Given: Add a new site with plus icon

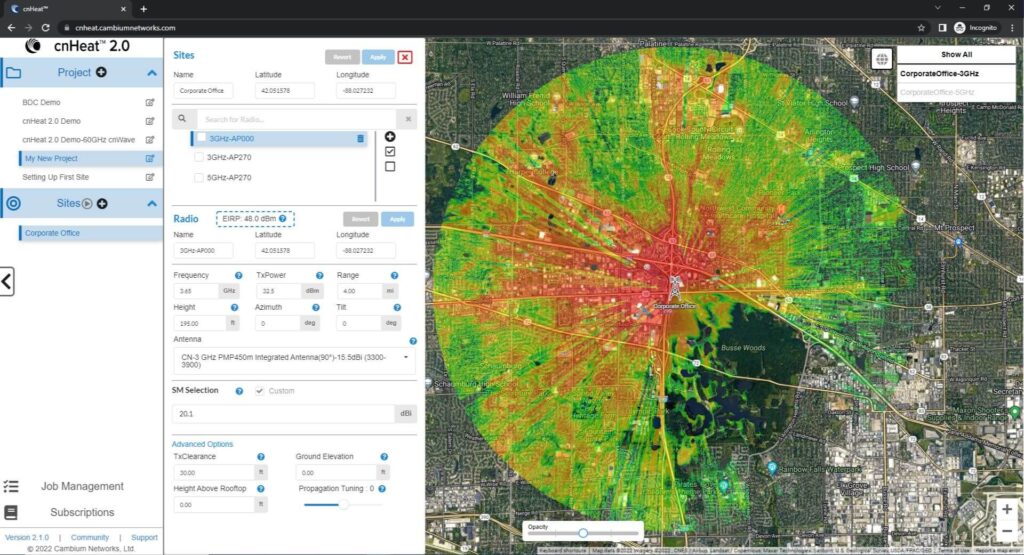Looking at the screenshot, I should coord(102,204).
